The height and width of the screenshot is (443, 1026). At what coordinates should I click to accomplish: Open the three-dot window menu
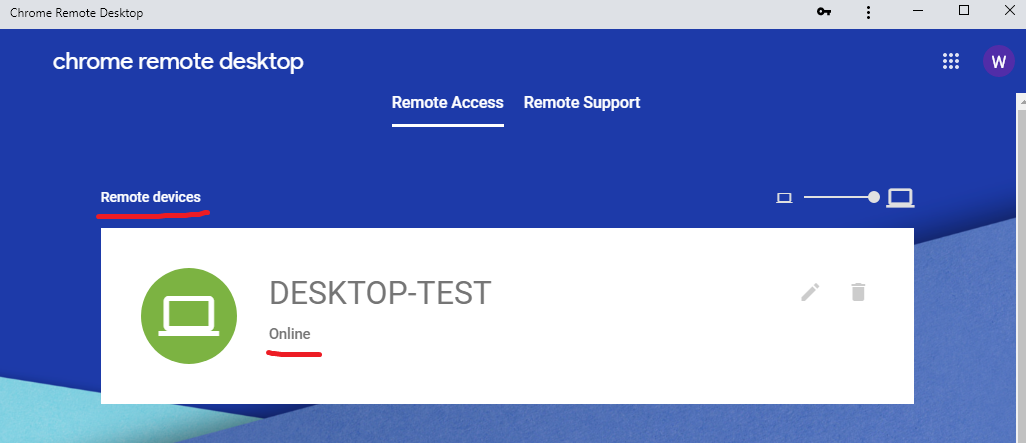pyautogui.click(x=868, y=12)
